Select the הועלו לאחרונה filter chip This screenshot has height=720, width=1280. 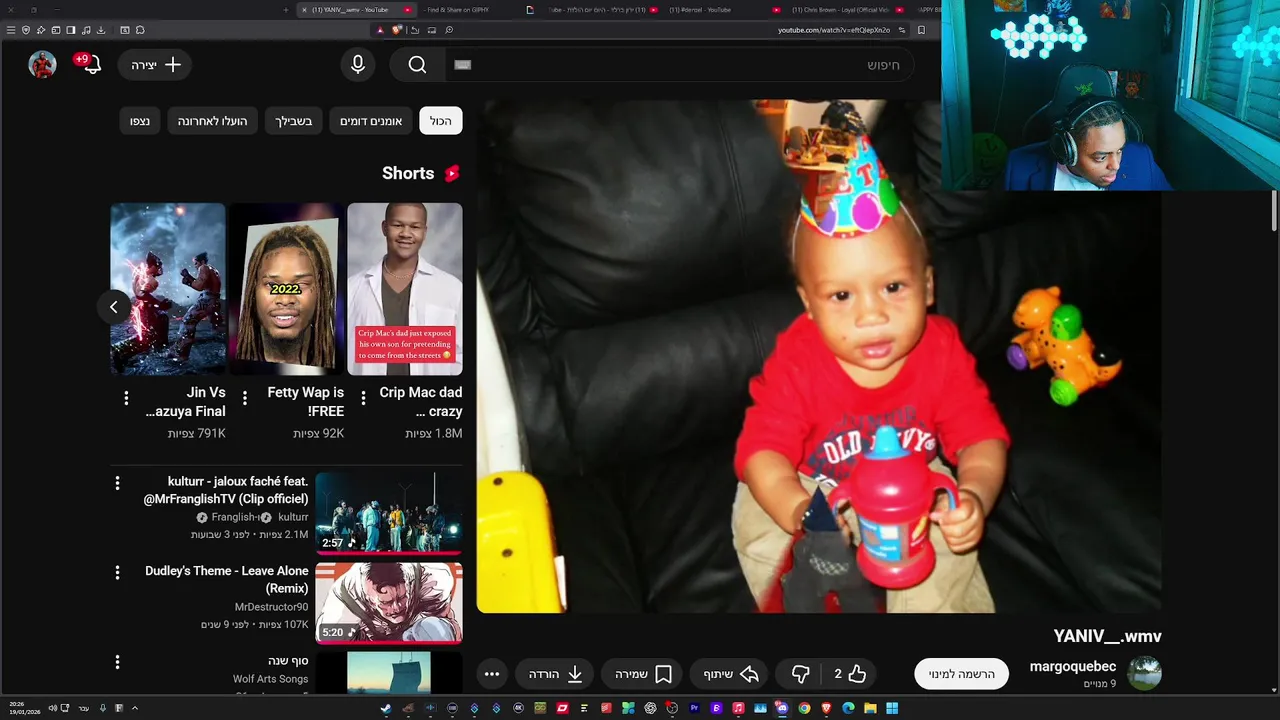(212, 121)
